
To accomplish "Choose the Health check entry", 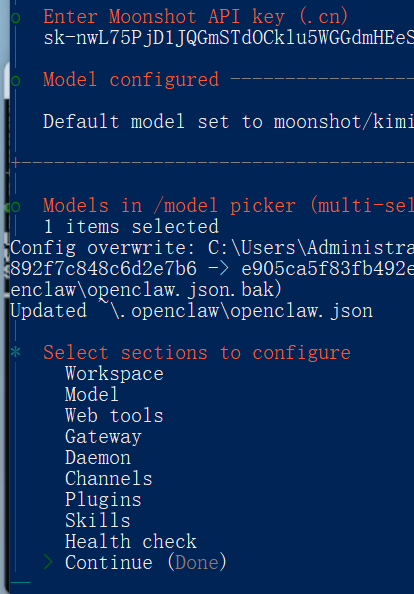I will coord(131,542).
